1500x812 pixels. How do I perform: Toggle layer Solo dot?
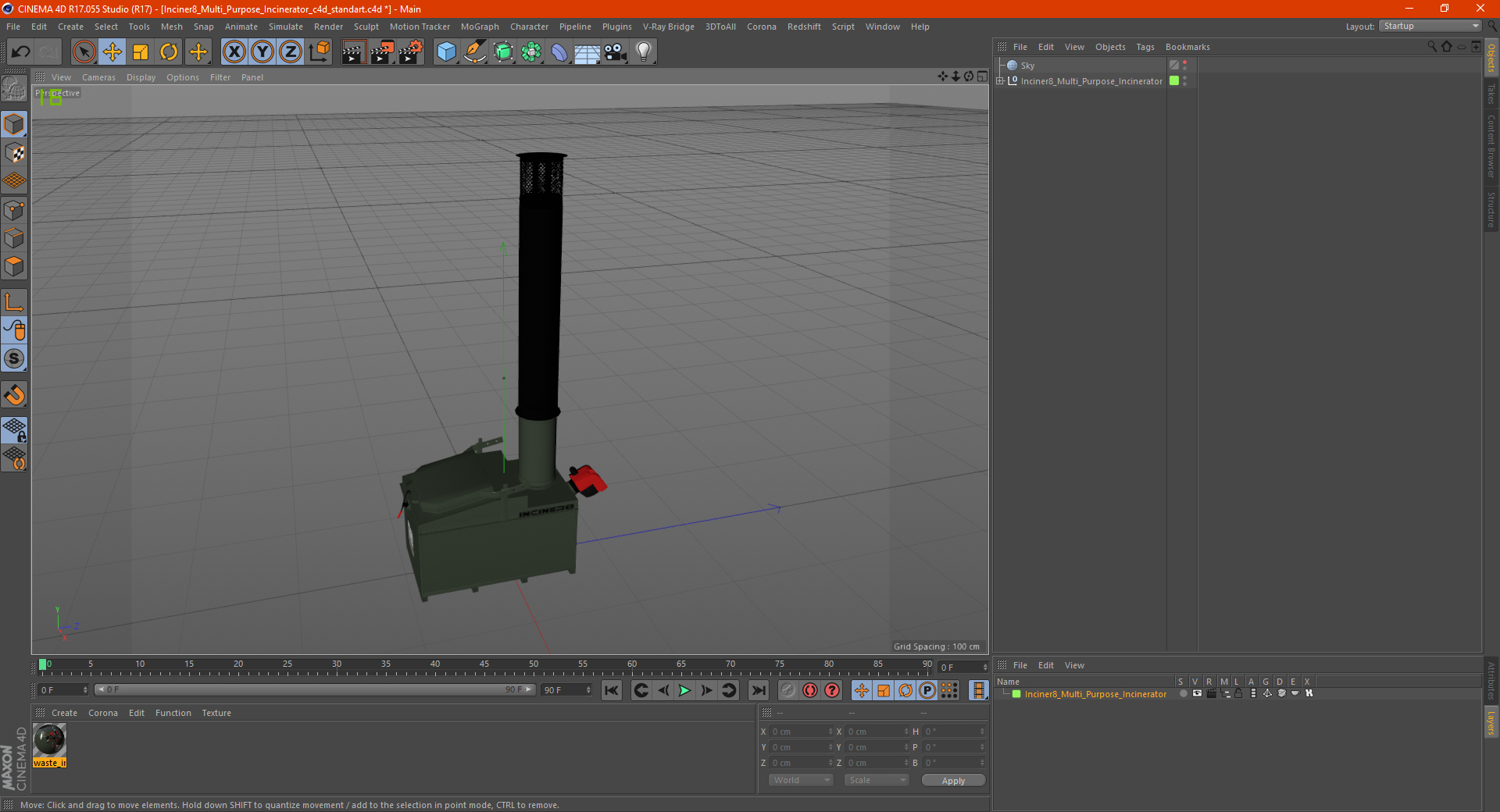(x=1183, y=693)
